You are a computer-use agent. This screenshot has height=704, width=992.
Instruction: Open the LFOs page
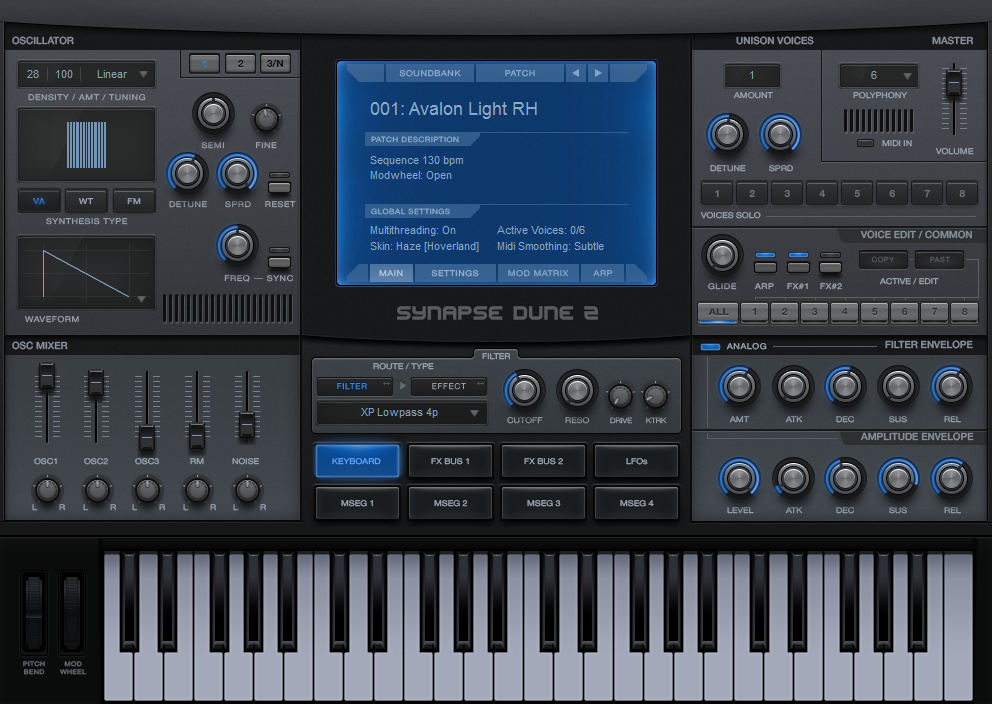click(x=636, y=461)
